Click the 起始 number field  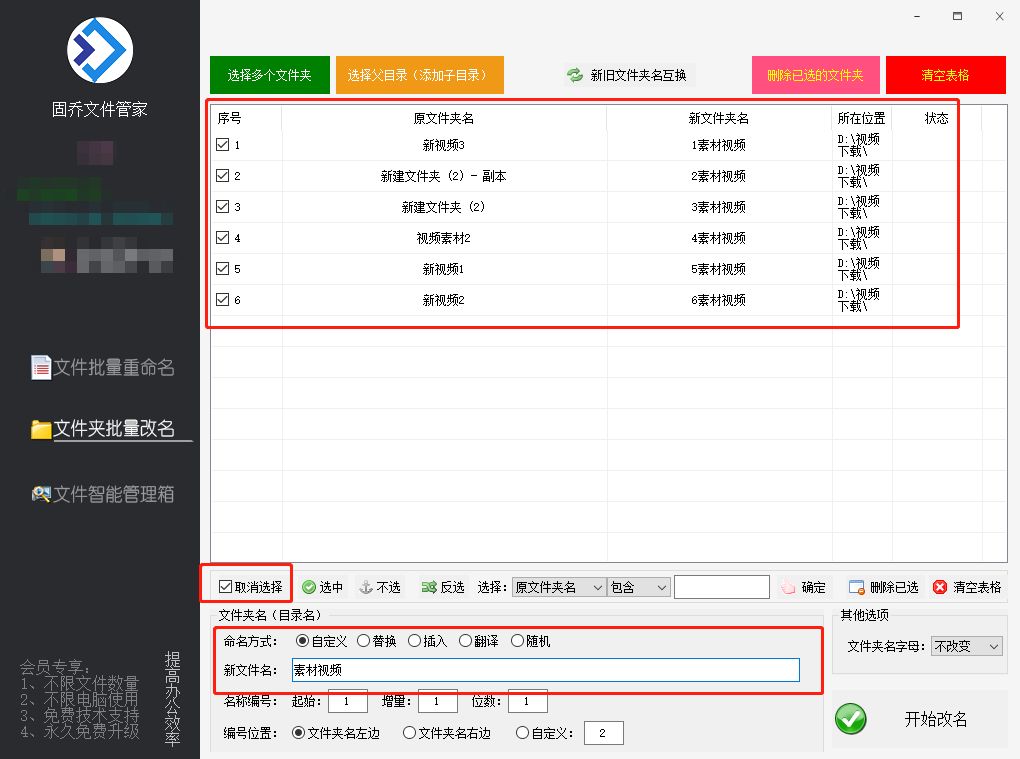point(348,701)
